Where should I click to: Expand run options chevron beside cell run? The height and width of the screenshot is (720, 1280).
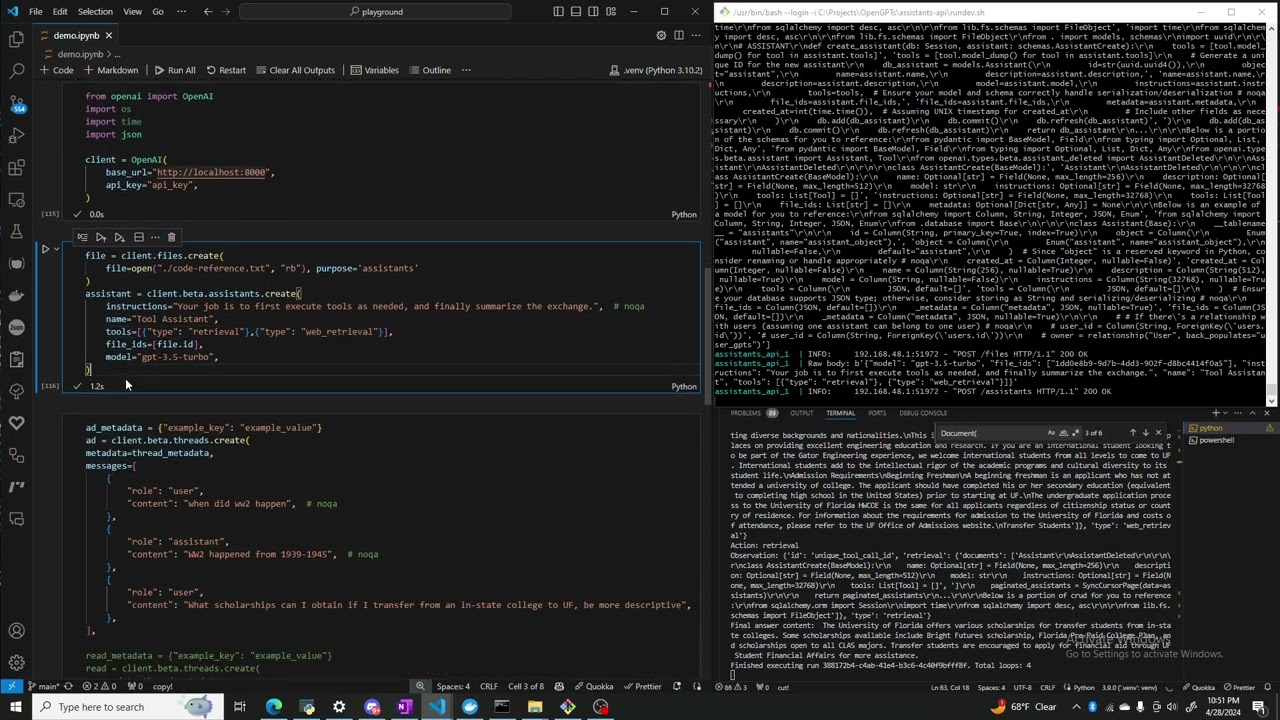coord(56,249)
